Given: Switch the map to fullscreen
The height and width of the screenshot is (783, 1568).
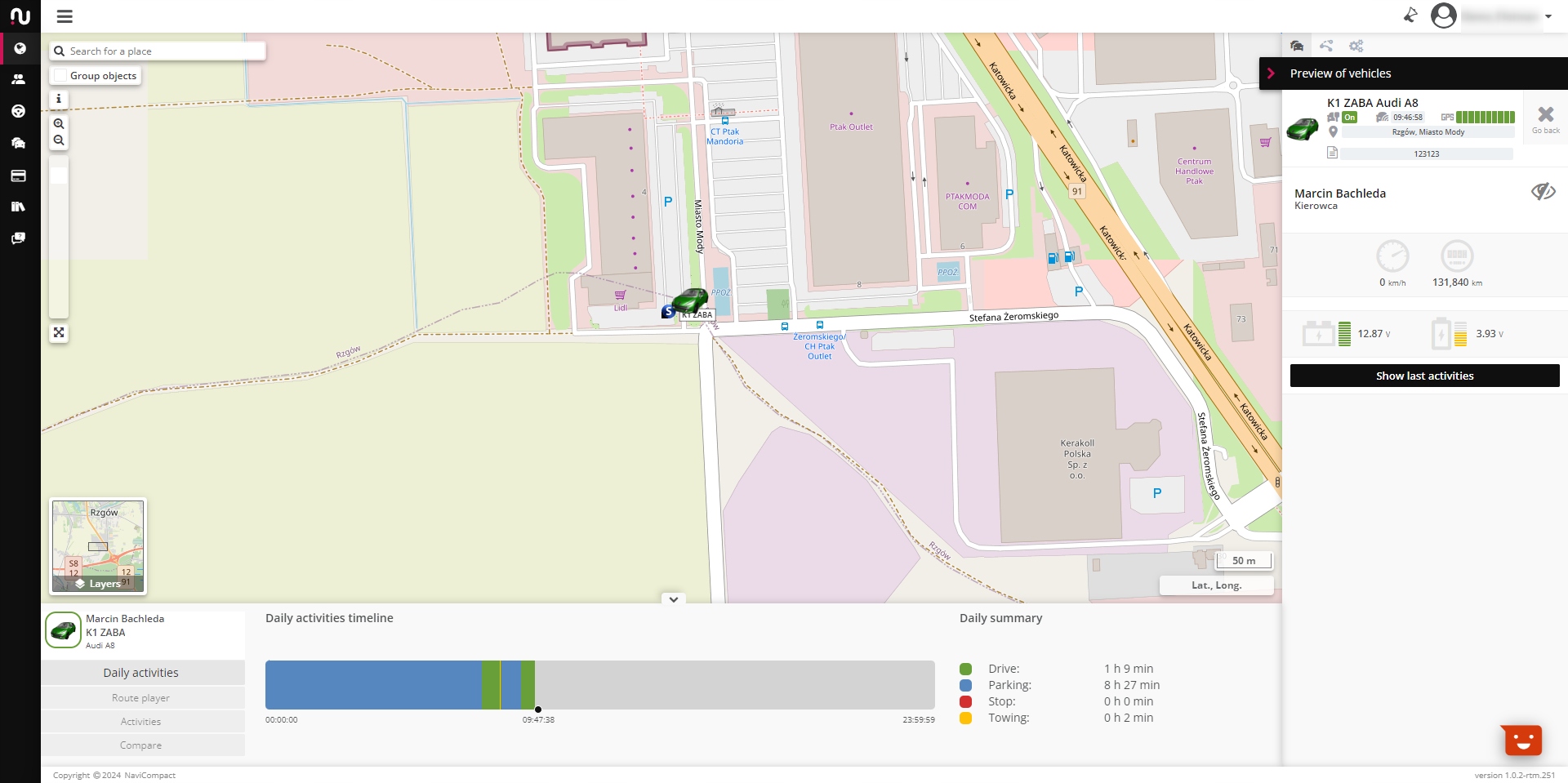Looking at the screenshot, I should click(59, 332).
